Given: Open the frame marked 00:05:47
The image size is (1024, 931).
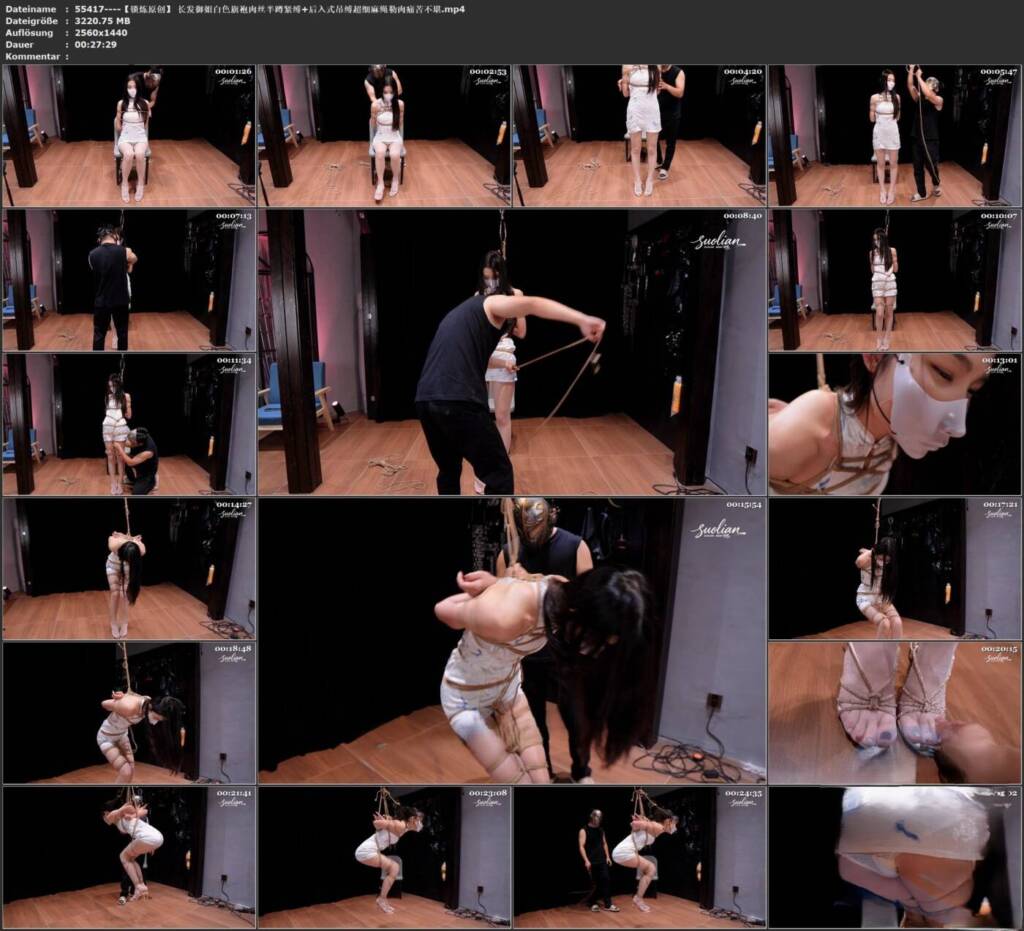Looking at the screenshot, I should coord(895,135).
